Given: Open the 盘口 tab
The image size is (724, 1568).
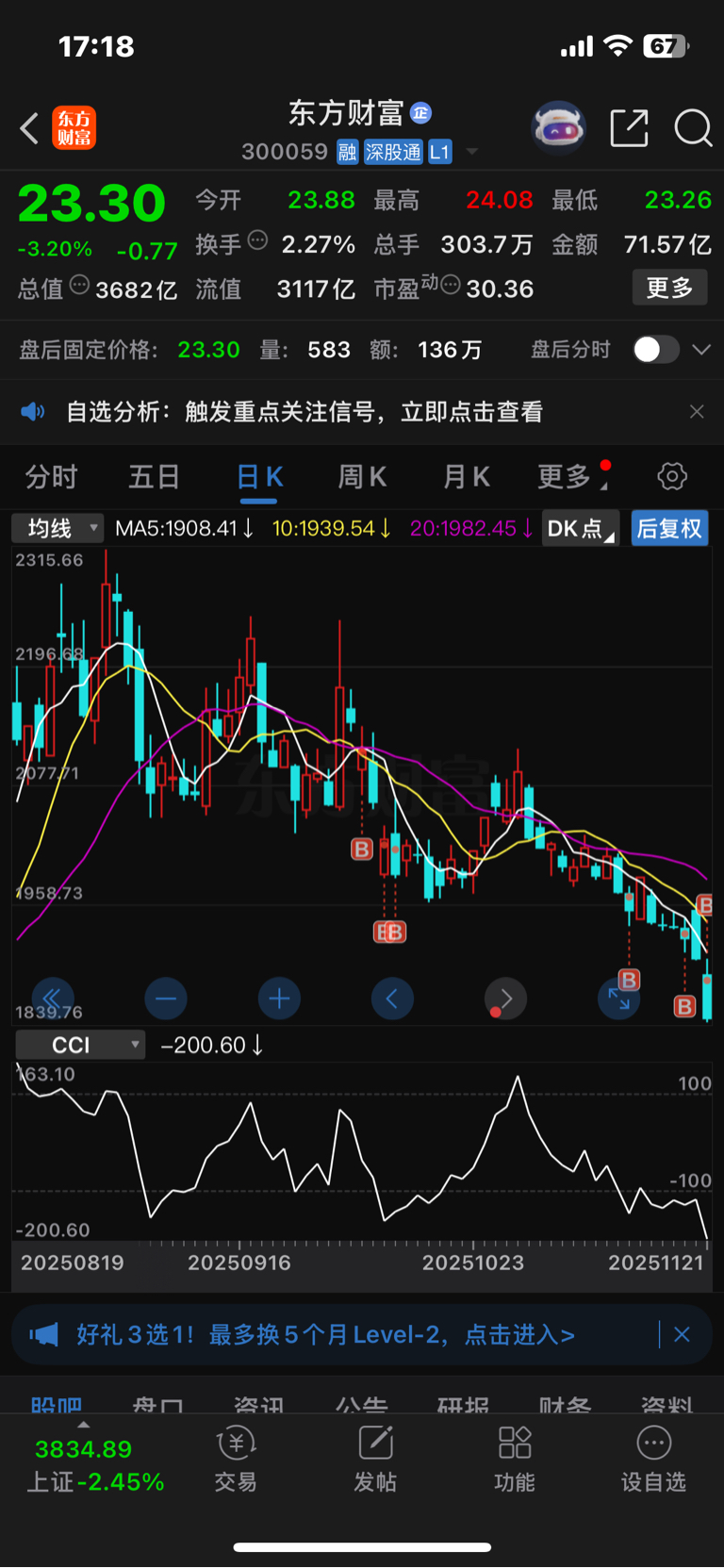Looking at the screenshot, I should [x=157, y=1404].
